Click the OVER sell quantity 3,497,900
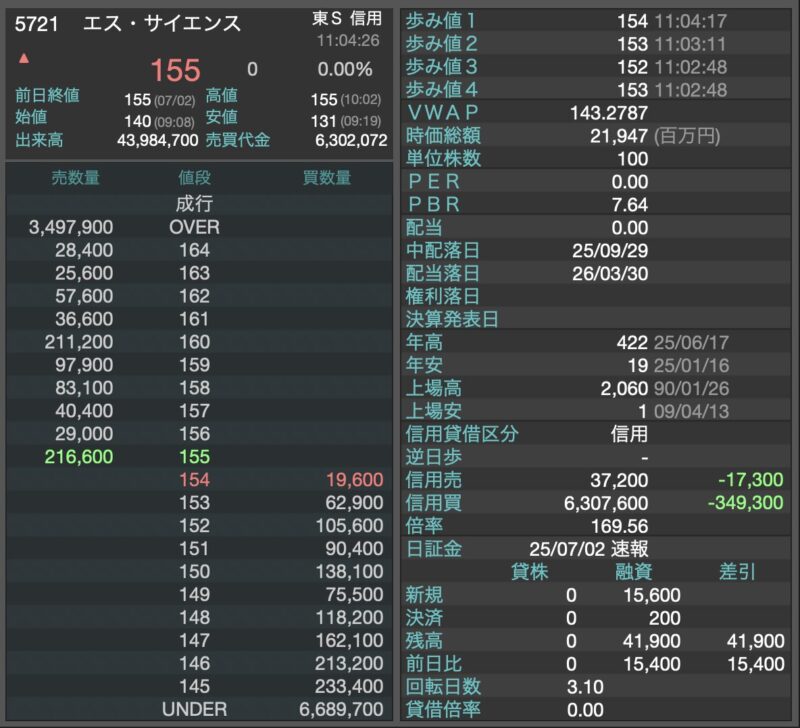800x728 pixels. pos(71,228)
